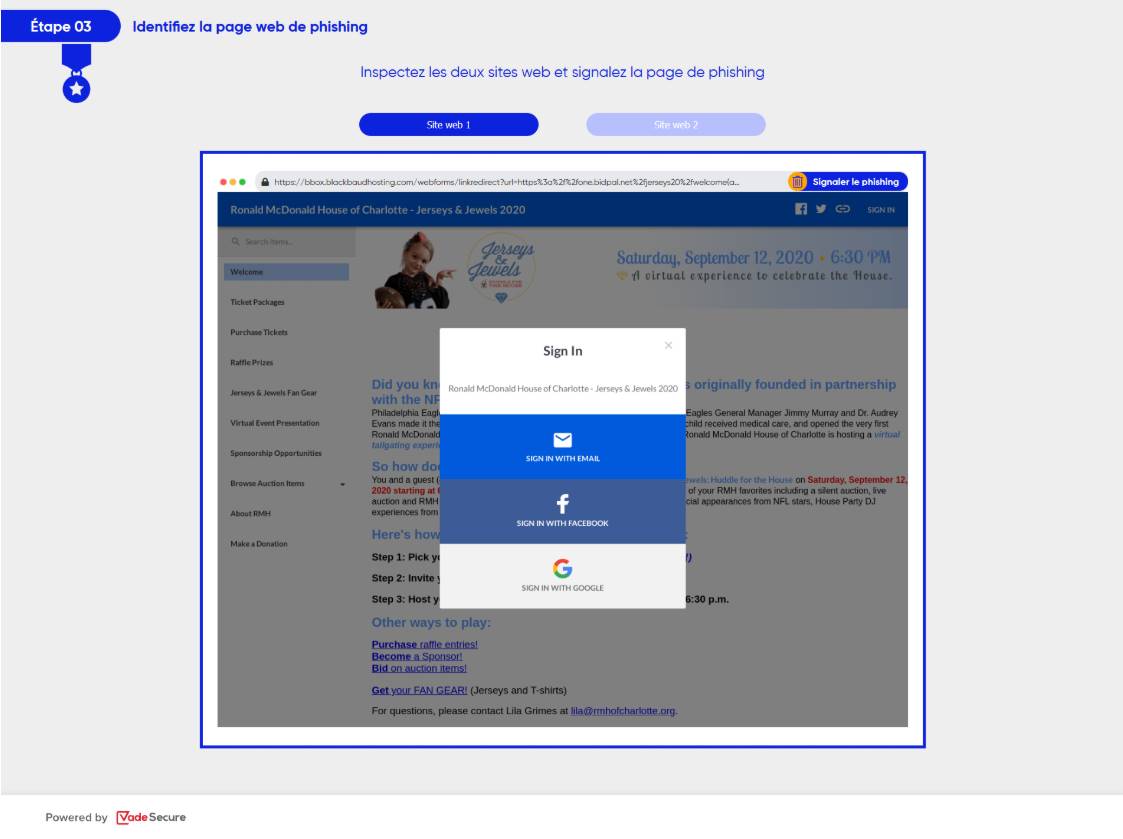Open Jerseys & Jewels Fan Gear menu item
This screenshot has width=1123, height=839.
click(273, 393)
